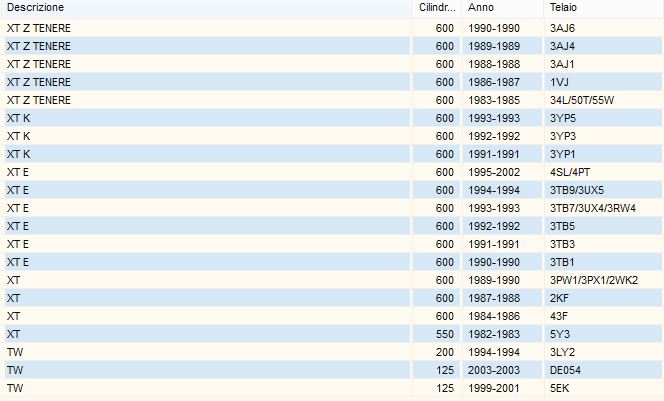The width and height of the screenshot is (664, 401).
Task: Select XT K row with frame 3YP5
Action: pyautogui.click(x=332, y=118)
